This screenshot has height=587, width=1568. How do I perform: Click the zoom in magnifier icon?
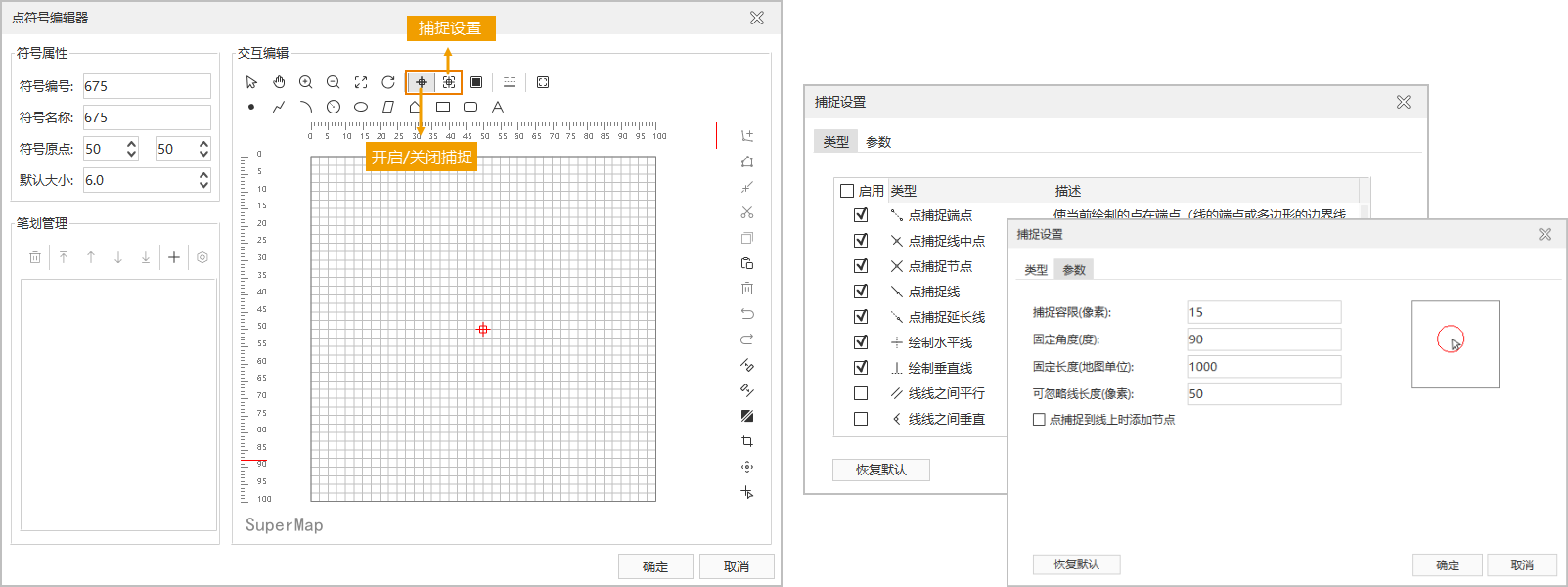[x=306, y=82]
